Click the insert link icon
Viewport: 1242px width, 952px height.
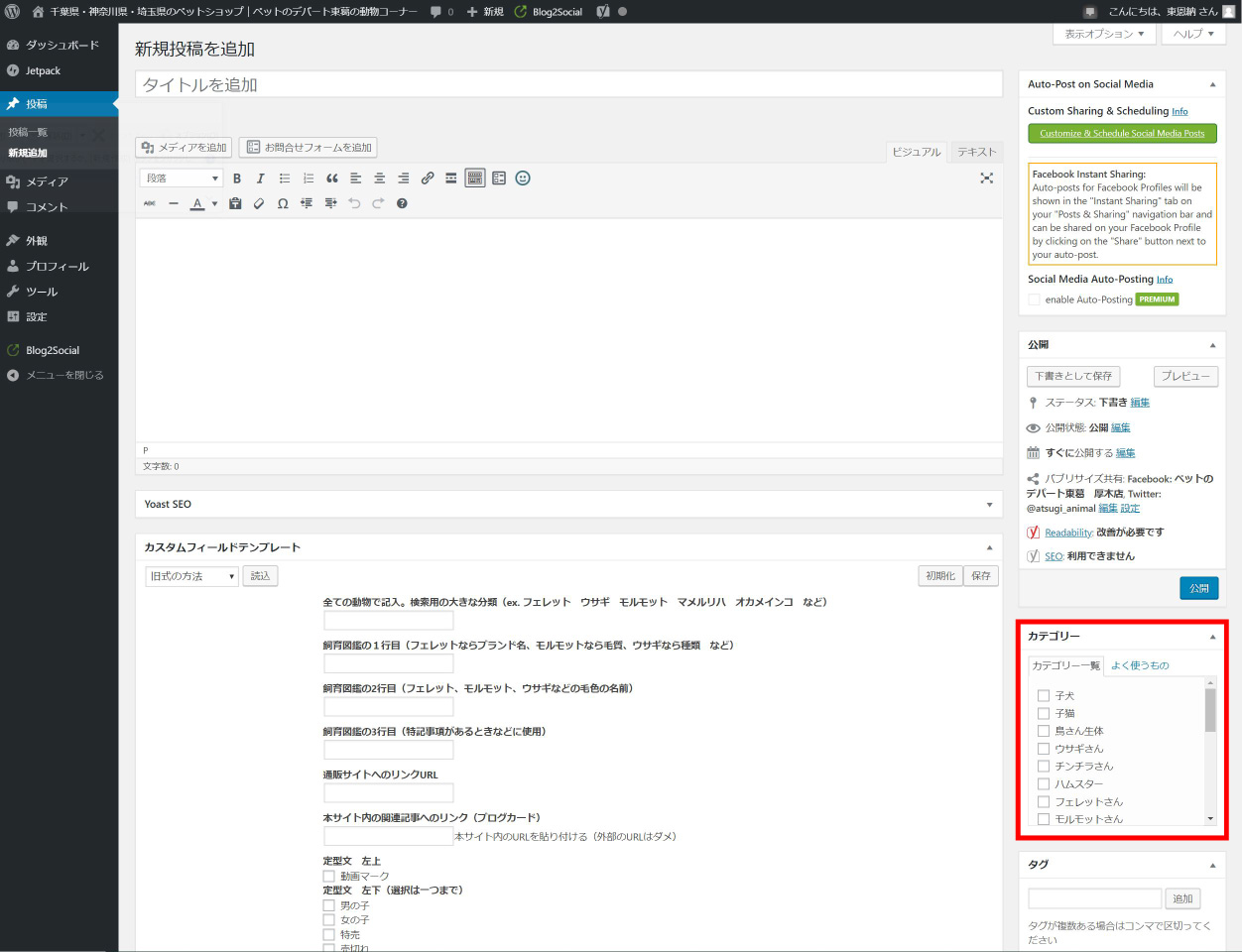[428, 178]
